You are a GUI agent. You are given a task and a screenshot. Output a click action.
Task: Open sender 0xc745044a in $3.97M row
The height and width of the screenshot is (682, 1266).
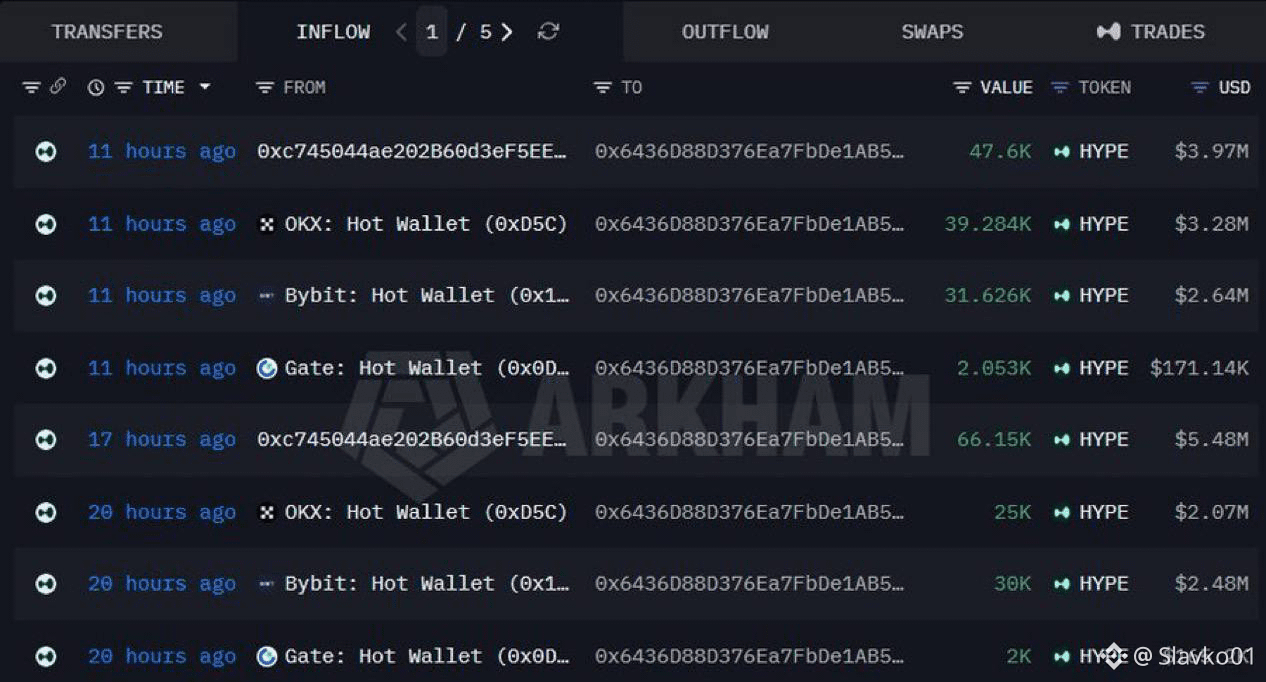tap(412, 152)
